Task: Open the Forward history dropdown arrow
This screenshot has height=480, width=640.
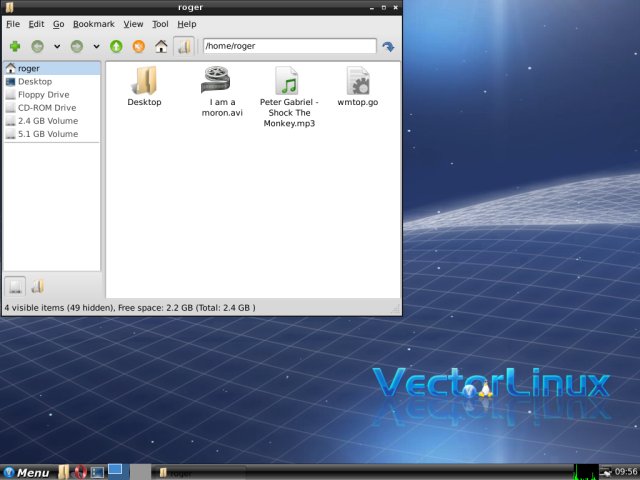Action: pyautogui.click(x=96, y=46)
